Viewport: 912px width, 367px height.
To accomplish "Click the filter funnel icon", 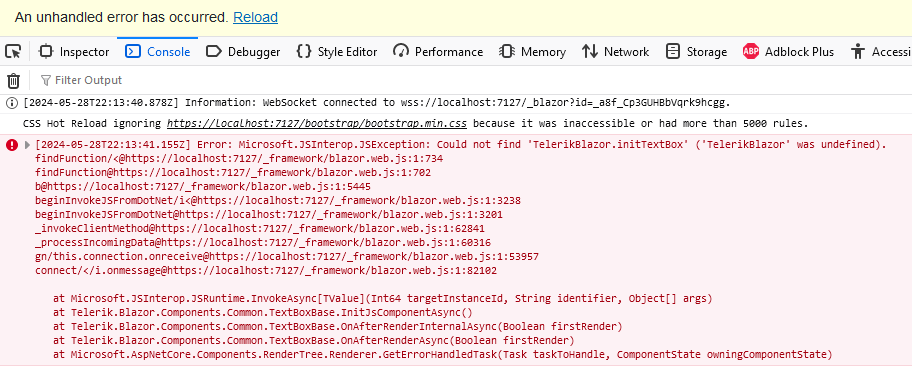I will click(x=45, y=80).
